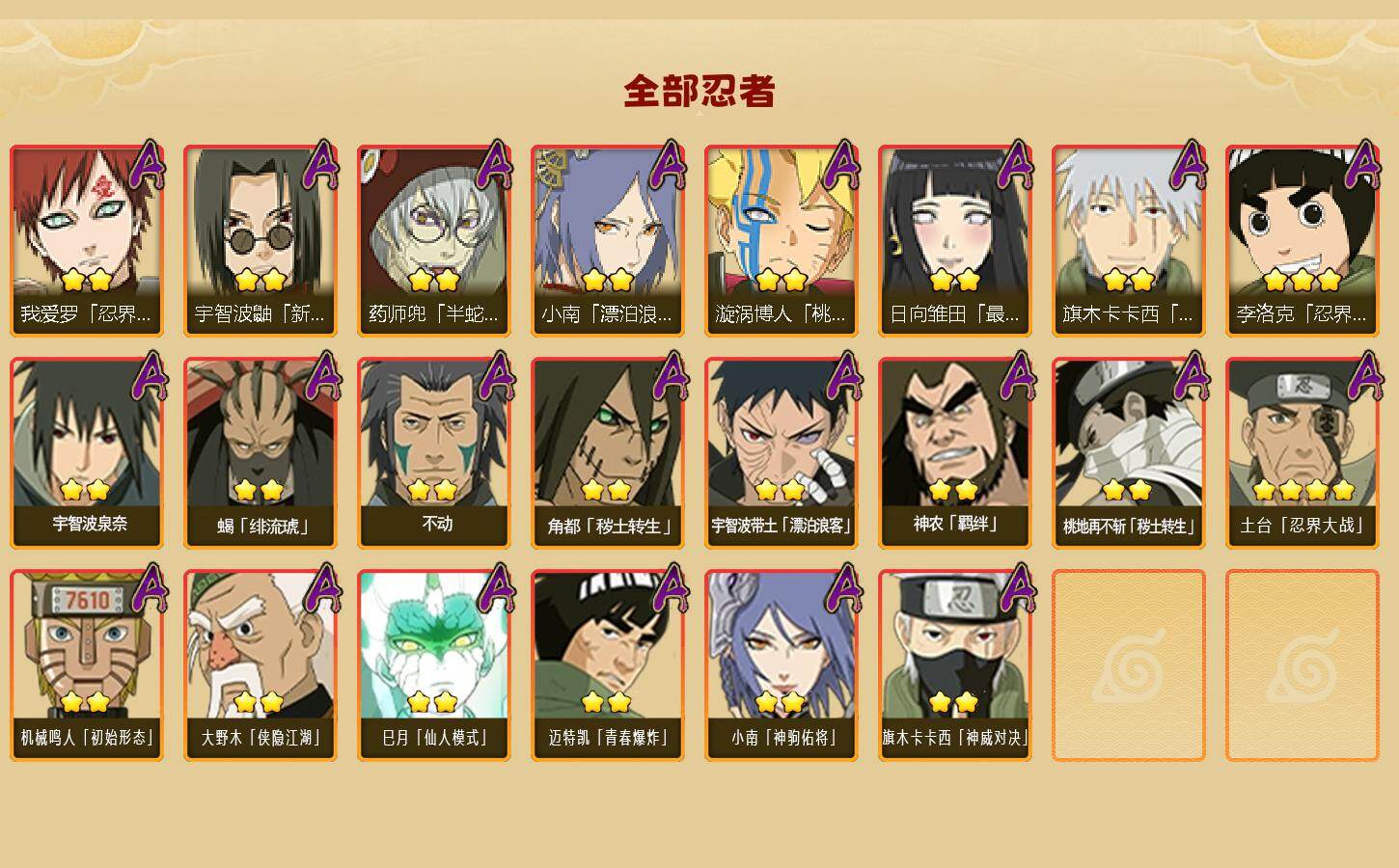Choose the 巳月「仙人模式」card
1399x868 pixels.
coord(434,665)
